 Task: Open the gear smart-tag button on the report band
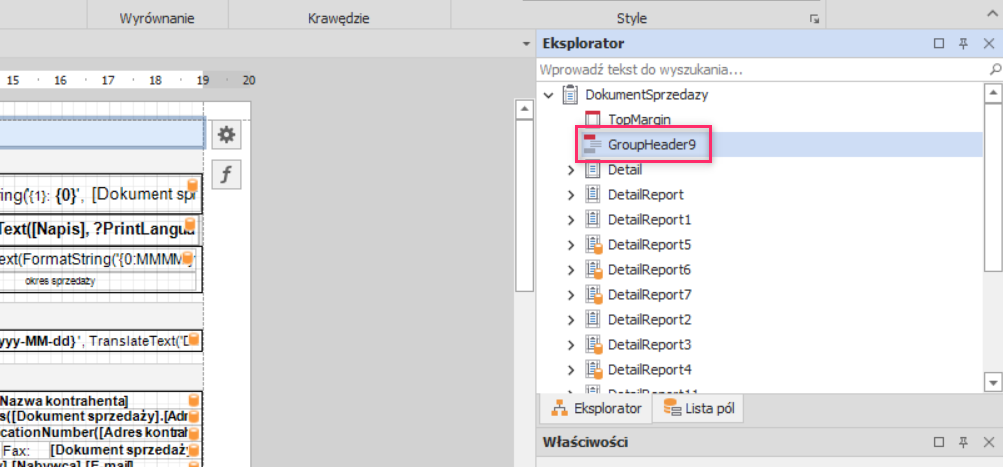point(226,135)
